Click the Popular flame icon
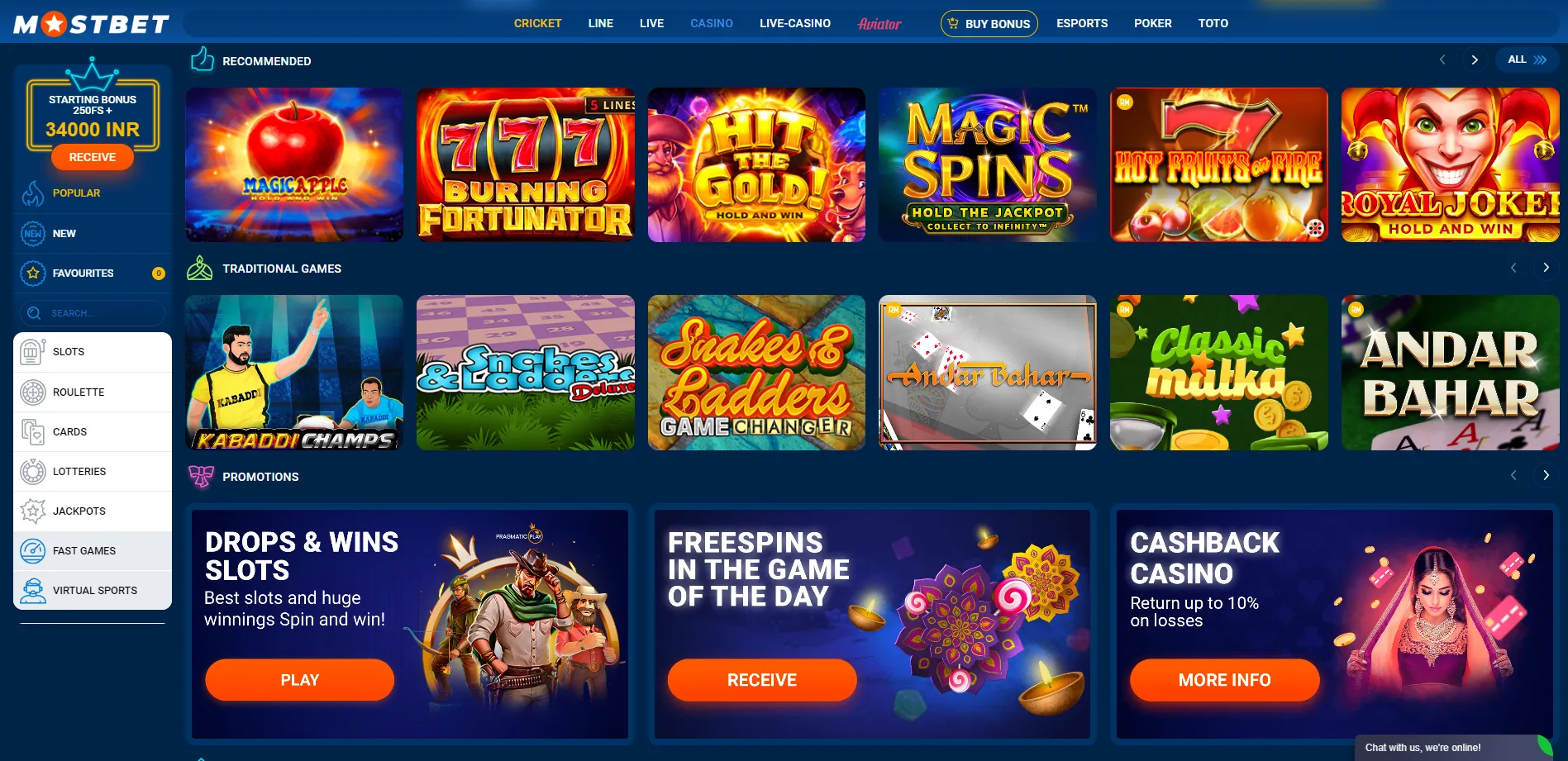The image size is (1568, 761). click(x=32, y=193)
